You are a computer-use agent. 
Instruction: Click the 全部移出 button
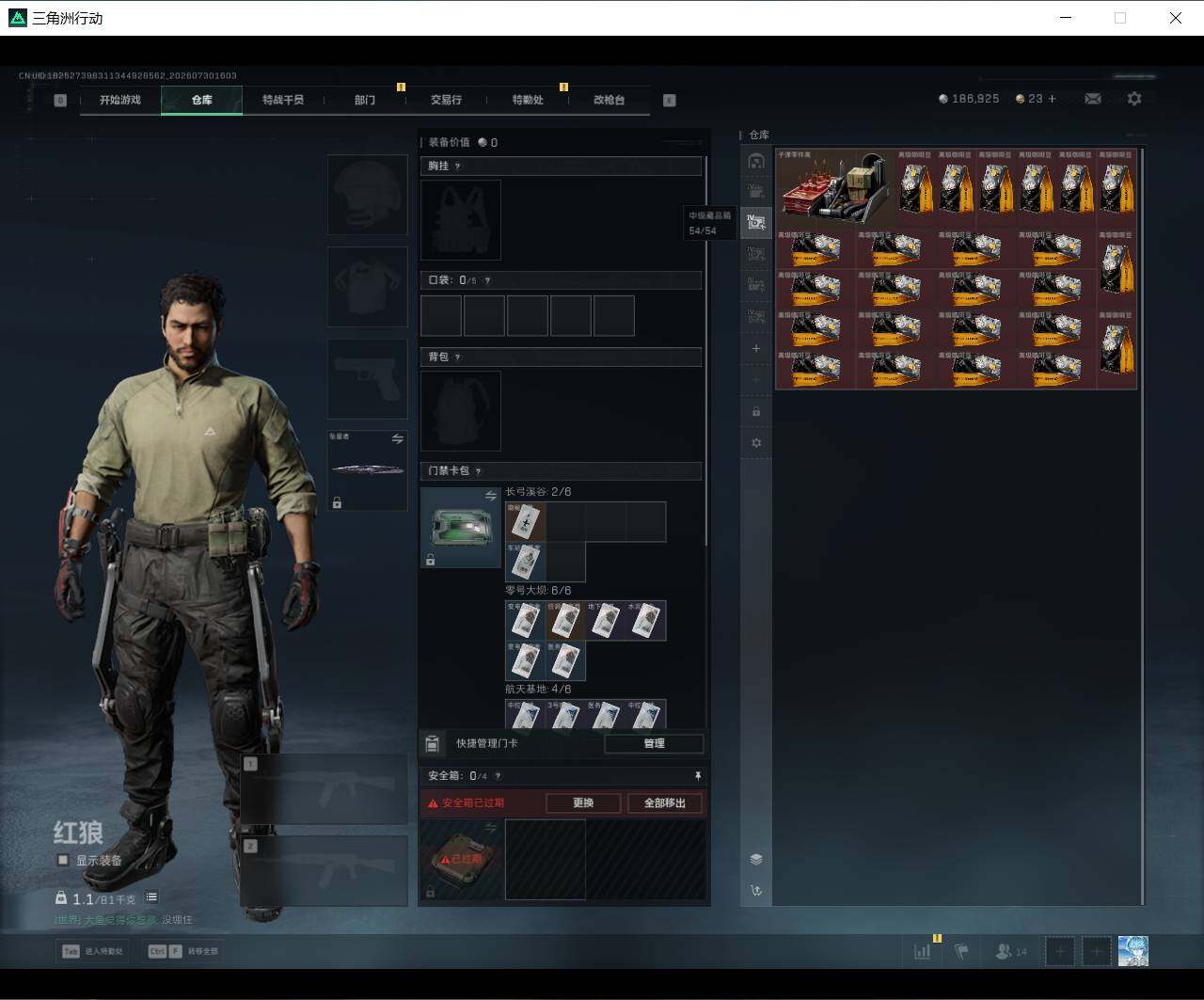pyautogui.click(x=664, y=803)
